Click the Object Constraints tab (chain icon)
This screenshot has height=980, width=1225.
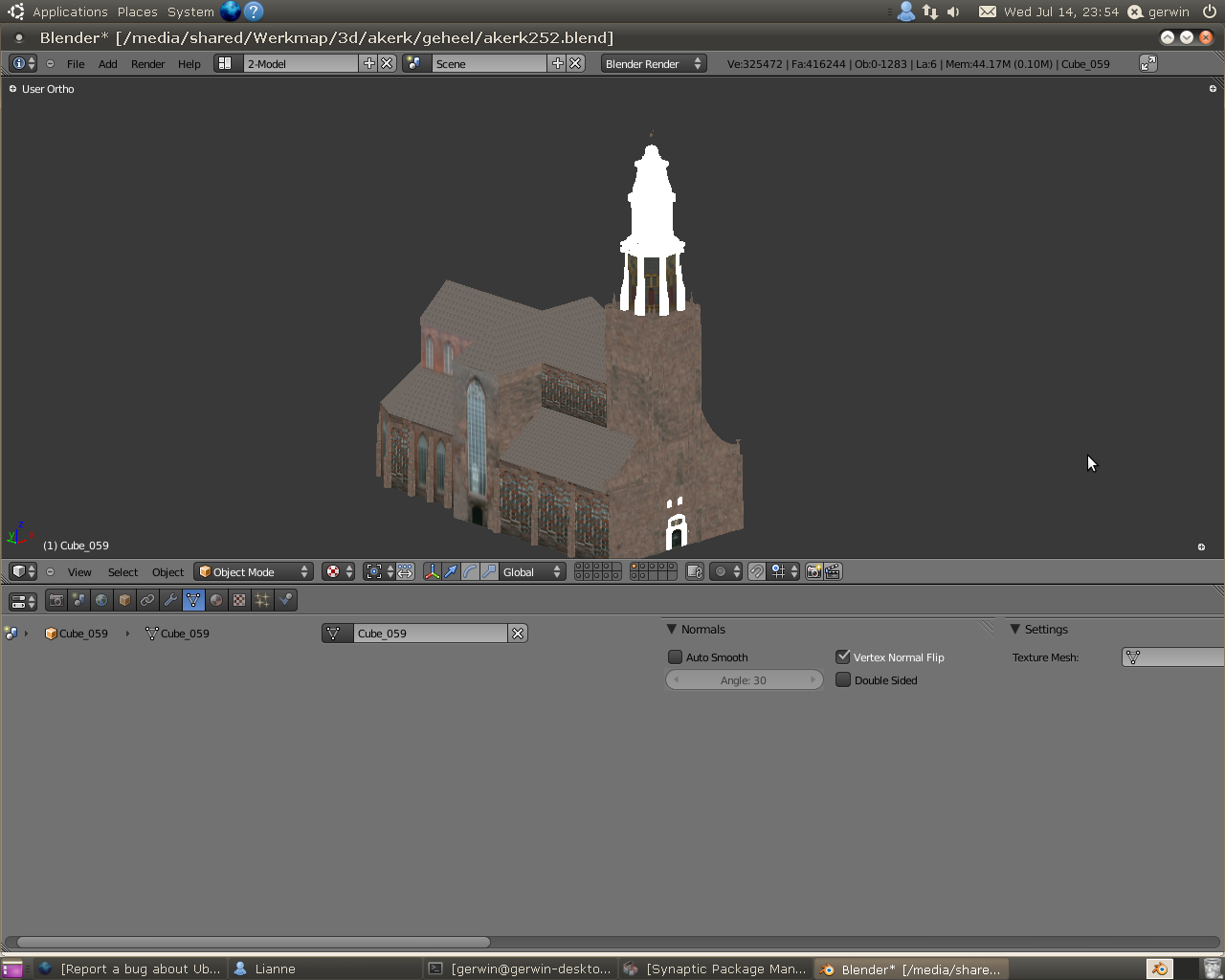[x=147, y=600]
